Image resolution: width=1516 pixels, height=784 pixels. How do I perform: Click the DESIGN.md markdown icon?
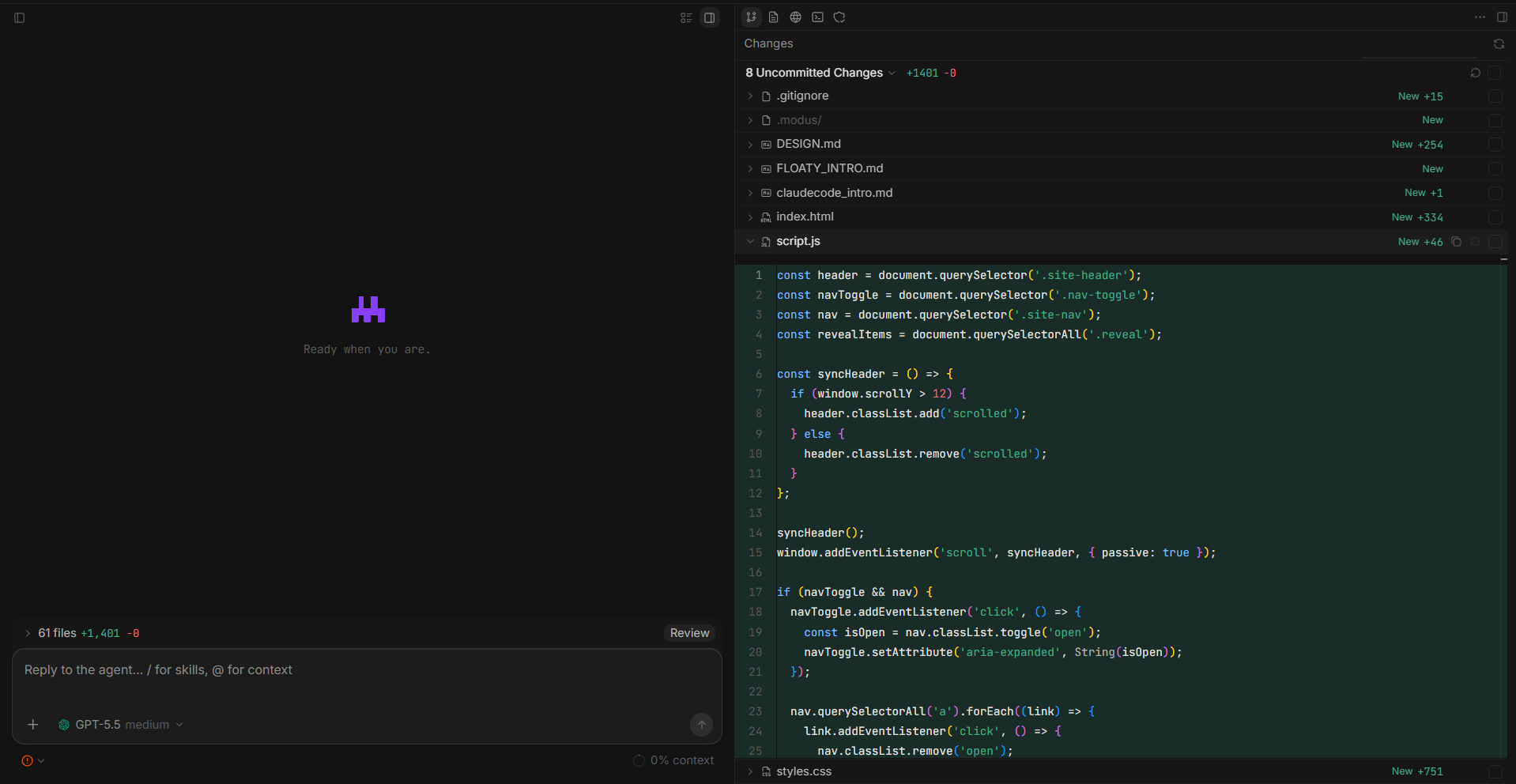[x=766, y=145]
